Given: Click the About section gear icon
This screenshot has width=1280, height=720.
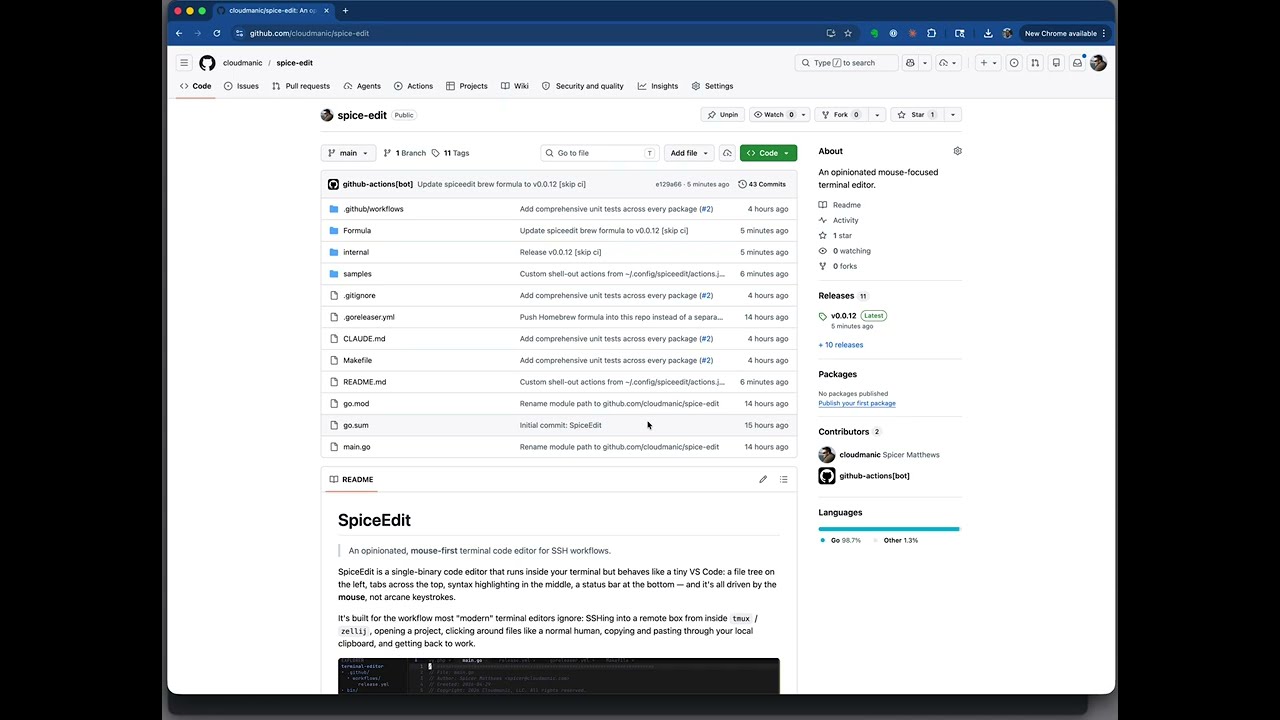Looking at the screenshot, I should tap(957, 151).
